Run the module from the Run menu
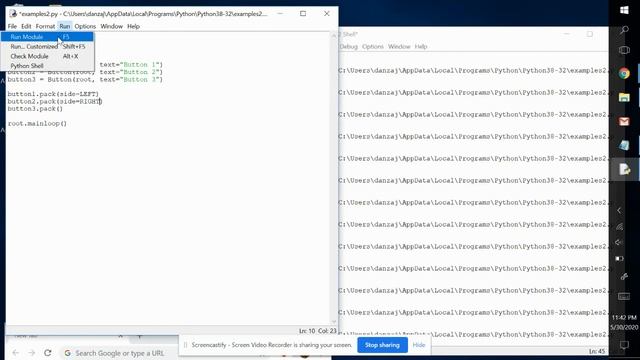The height and width of the screenshot is (360, 640). click(47, 37)
